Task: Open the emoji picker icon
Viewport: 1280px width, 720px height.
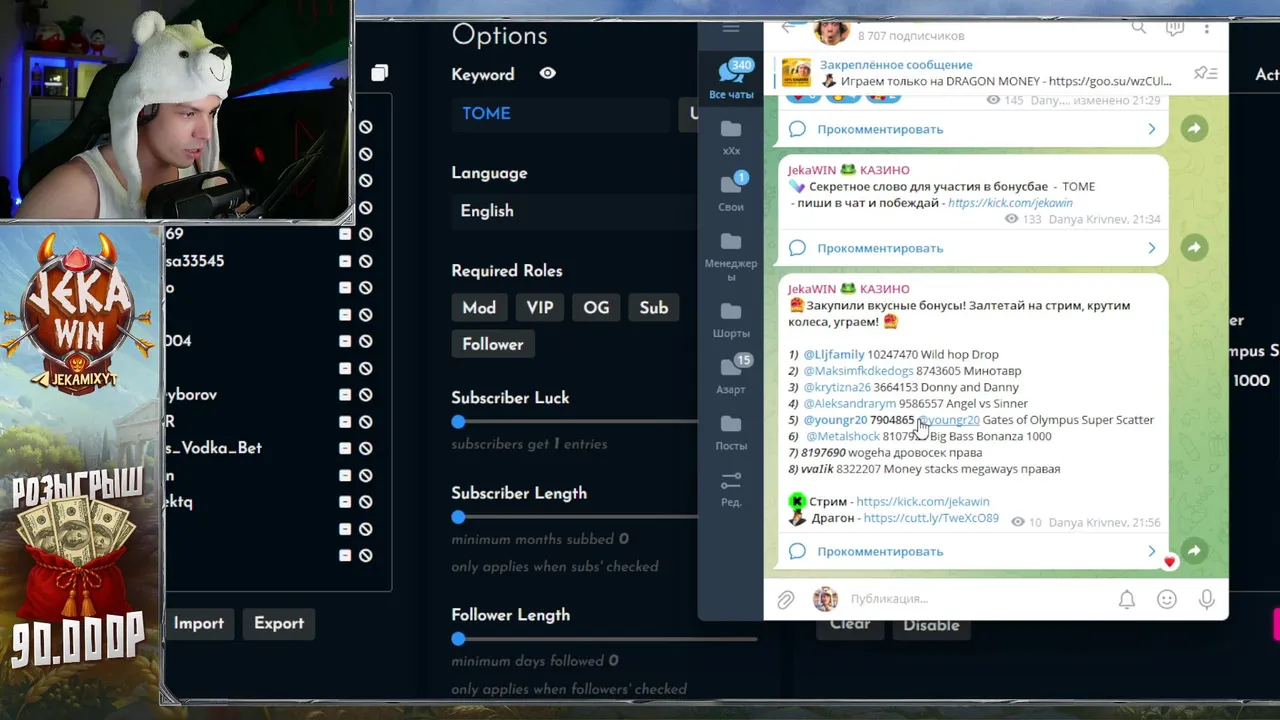Action: (x=1167, y=599)
